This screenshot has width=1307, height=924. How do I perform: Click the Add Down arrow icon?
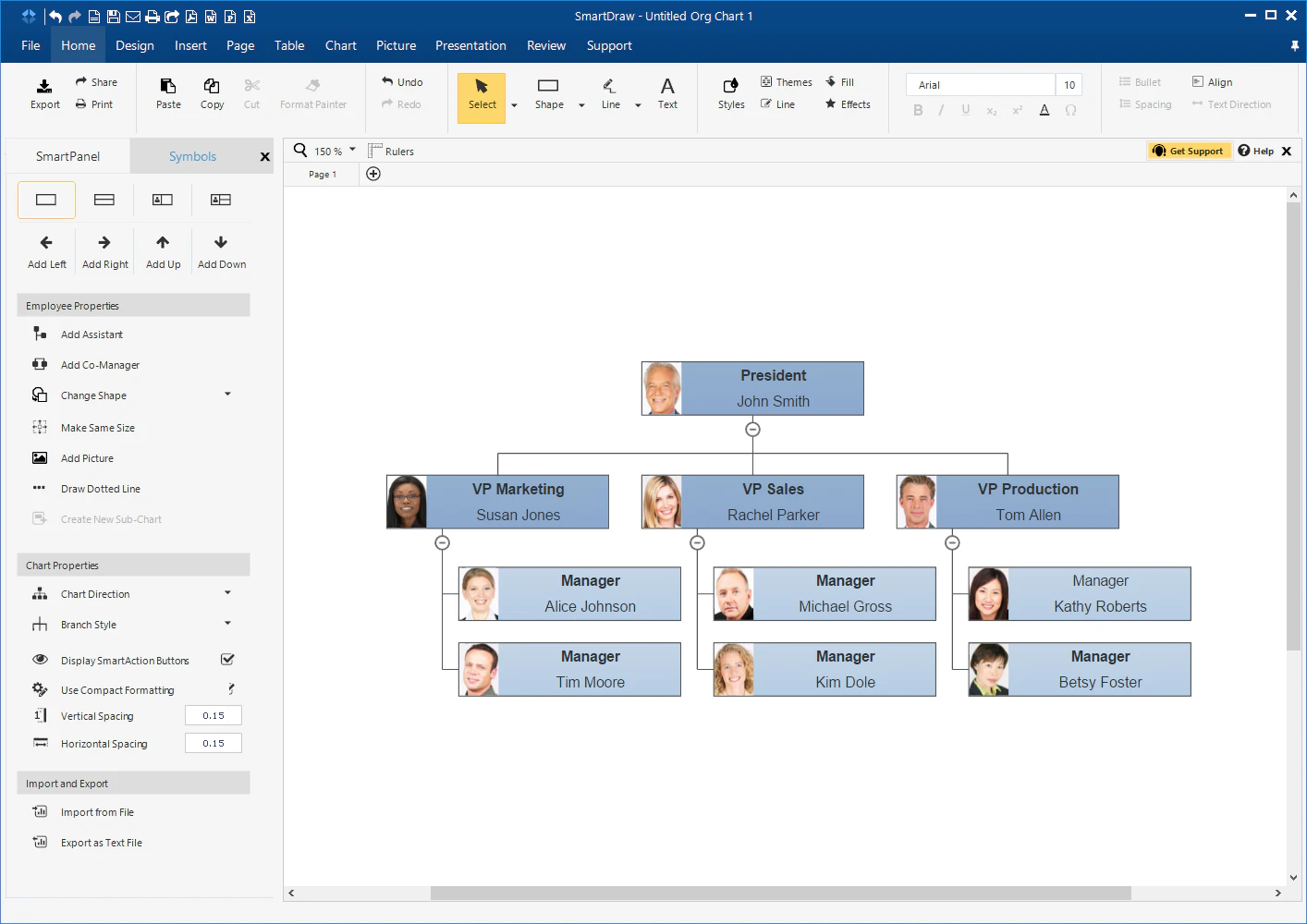[x=221, y=242]
